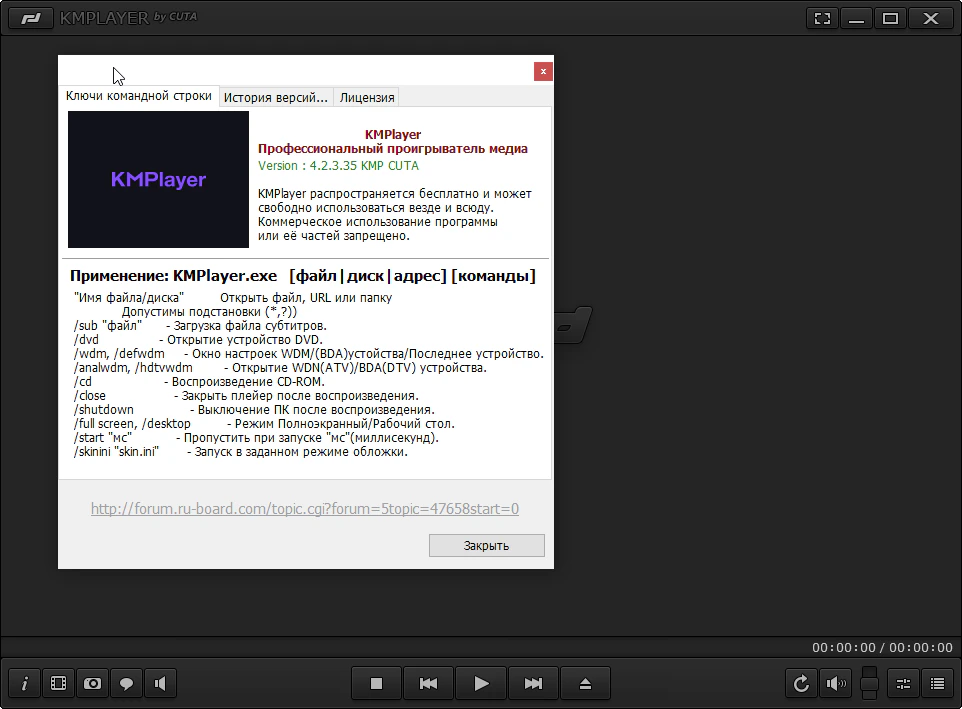Open the KMPlayer logo main menu
The width and height of the screenshot is (962, 709).
(30, 18)
